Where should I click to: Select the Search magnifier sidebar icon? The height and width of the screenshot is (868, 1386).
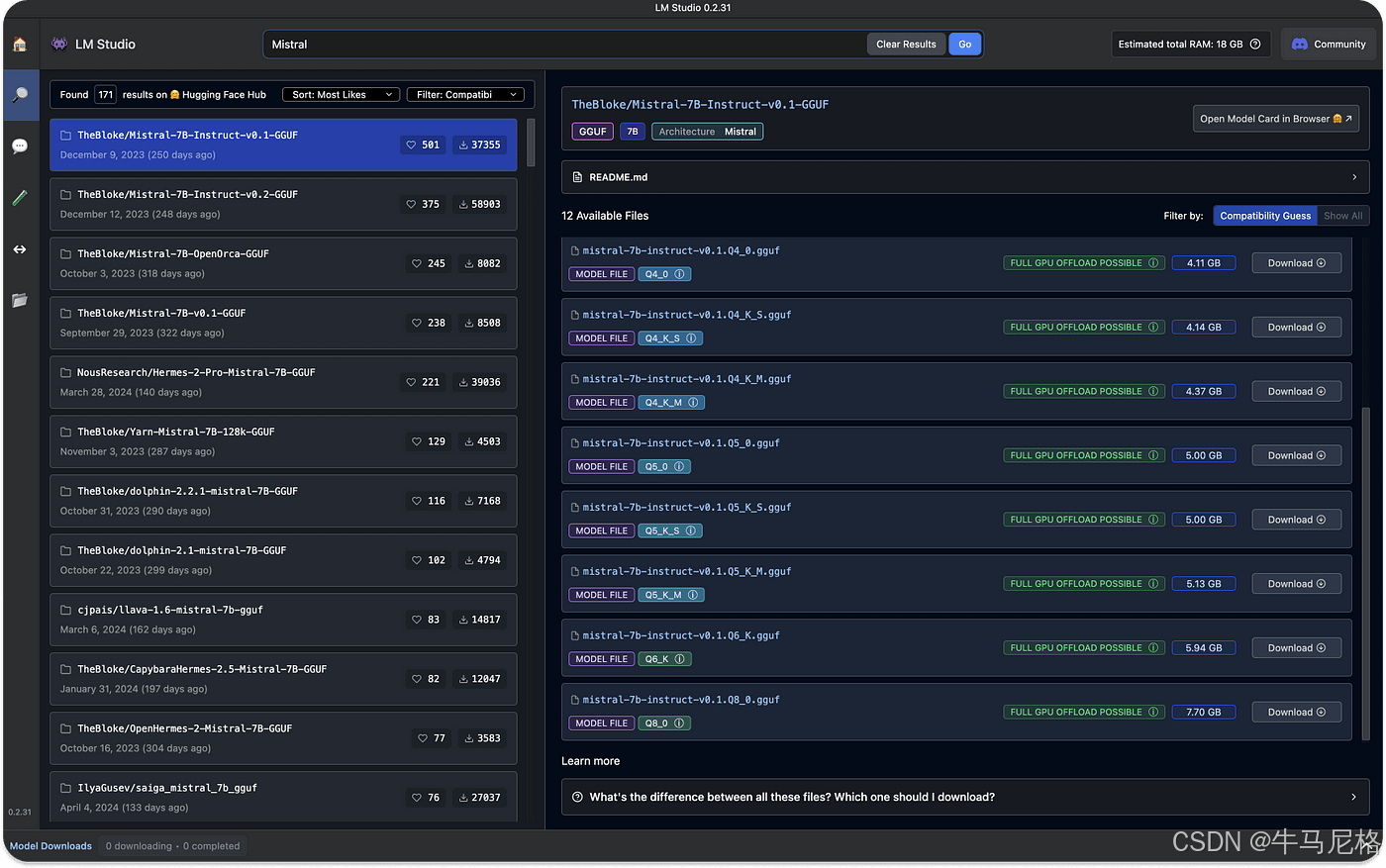(x=20, y=95)
